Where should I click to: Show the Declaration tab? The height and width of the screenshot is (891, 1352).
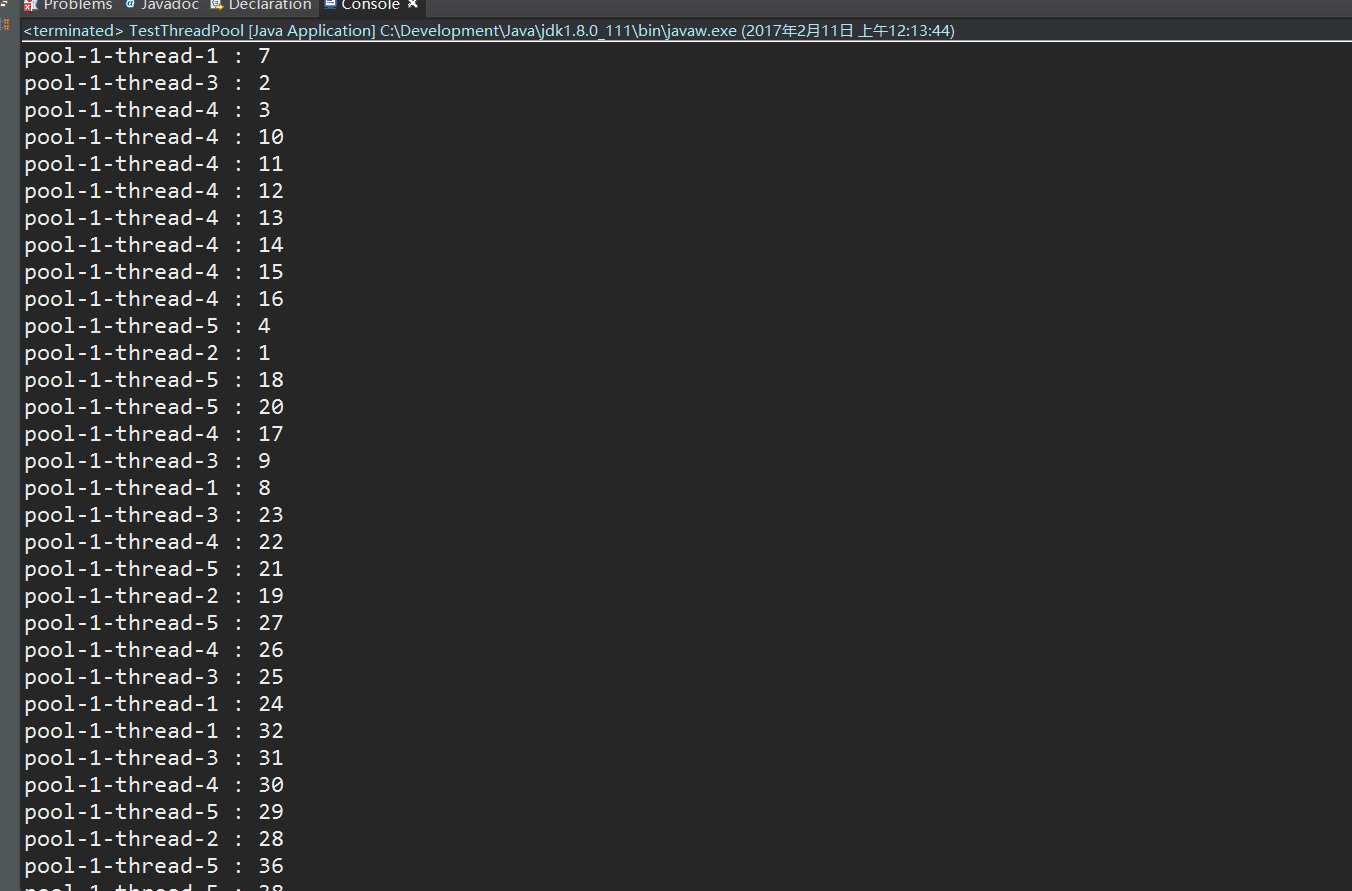[x=261, y=5]
